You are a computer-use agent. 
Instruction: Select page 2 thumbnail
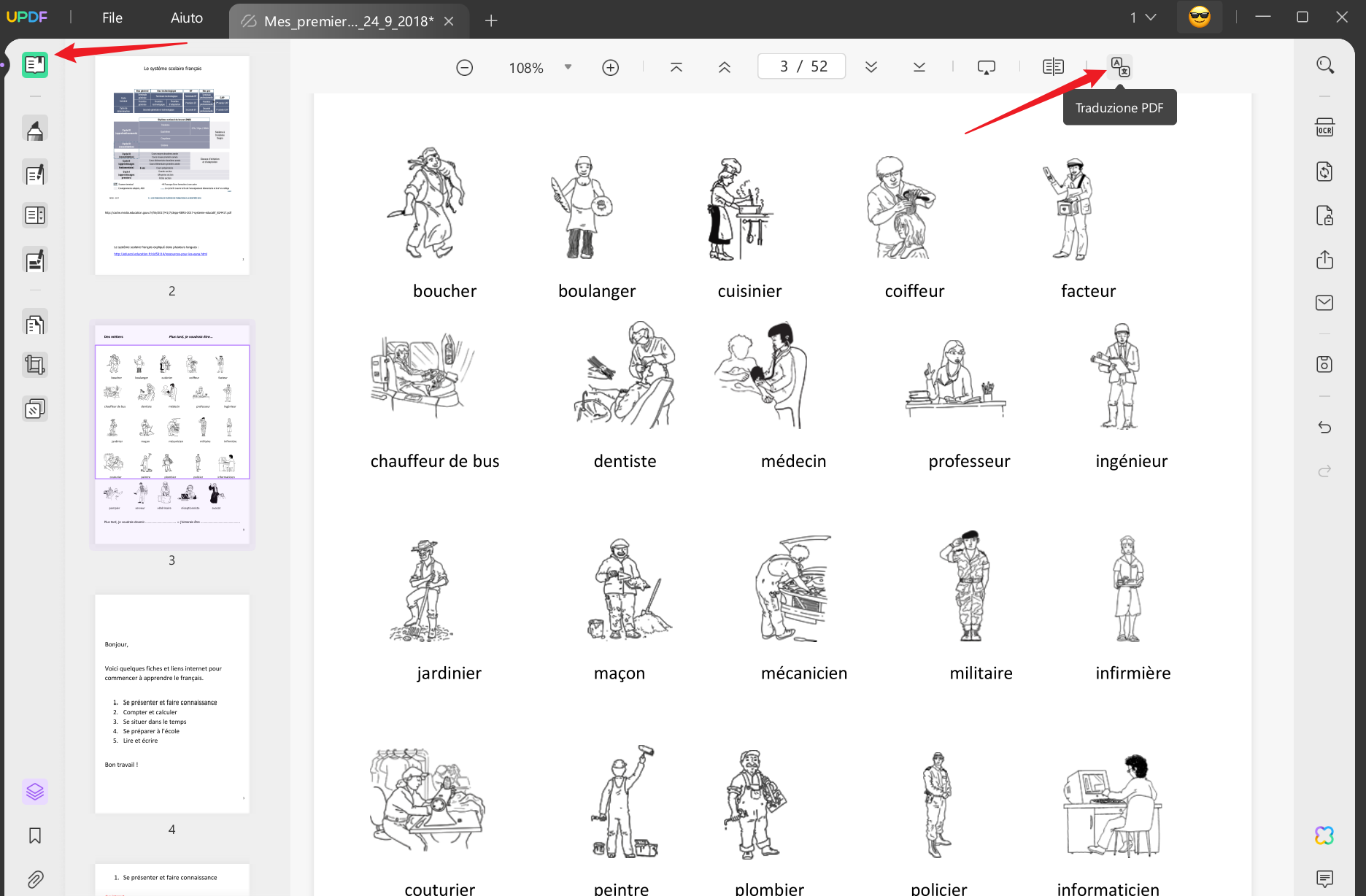point(172,166)
